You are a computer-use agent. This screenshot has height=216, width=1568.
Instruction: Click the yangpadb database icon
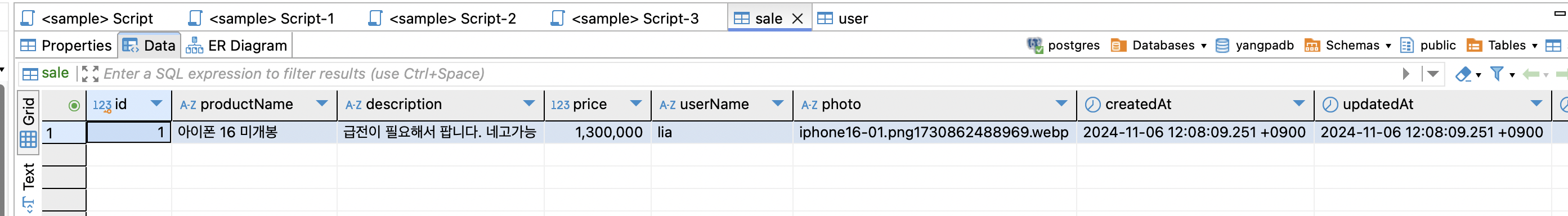1222,46
